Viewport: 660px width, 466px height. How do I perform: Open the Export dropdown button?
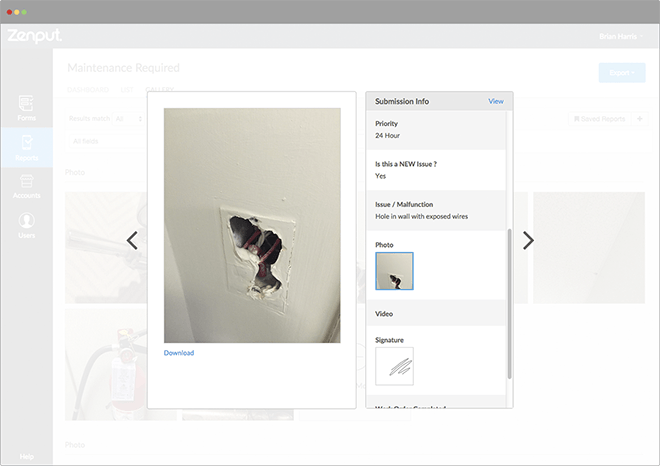(x=622, y=73)
